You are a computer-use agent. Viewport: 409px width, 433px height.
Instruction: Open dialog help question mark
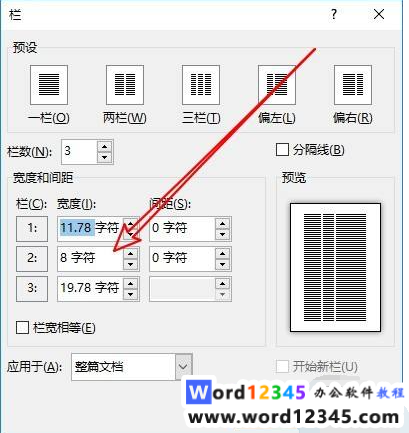coord(334,14)
